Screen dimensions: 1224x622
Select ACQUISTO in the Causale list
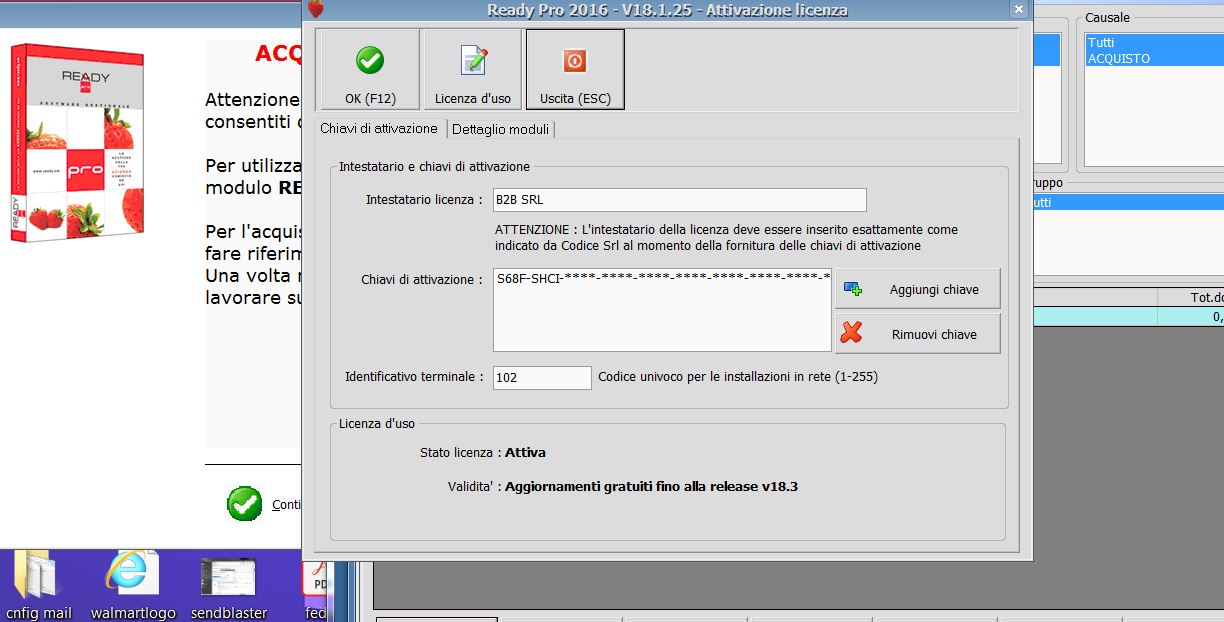click(1152, 58)
